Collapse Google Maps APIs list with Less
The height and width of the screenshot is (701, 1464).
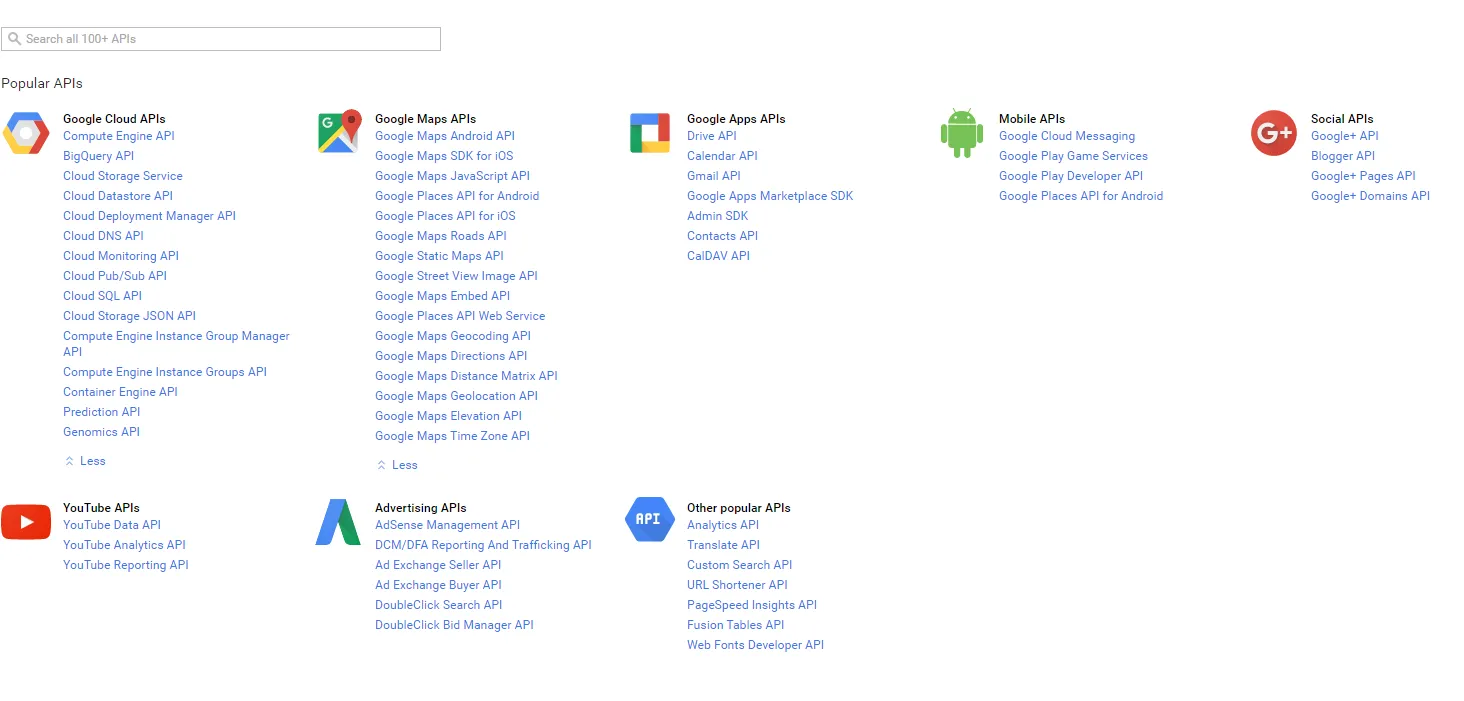tap(398, 465)
